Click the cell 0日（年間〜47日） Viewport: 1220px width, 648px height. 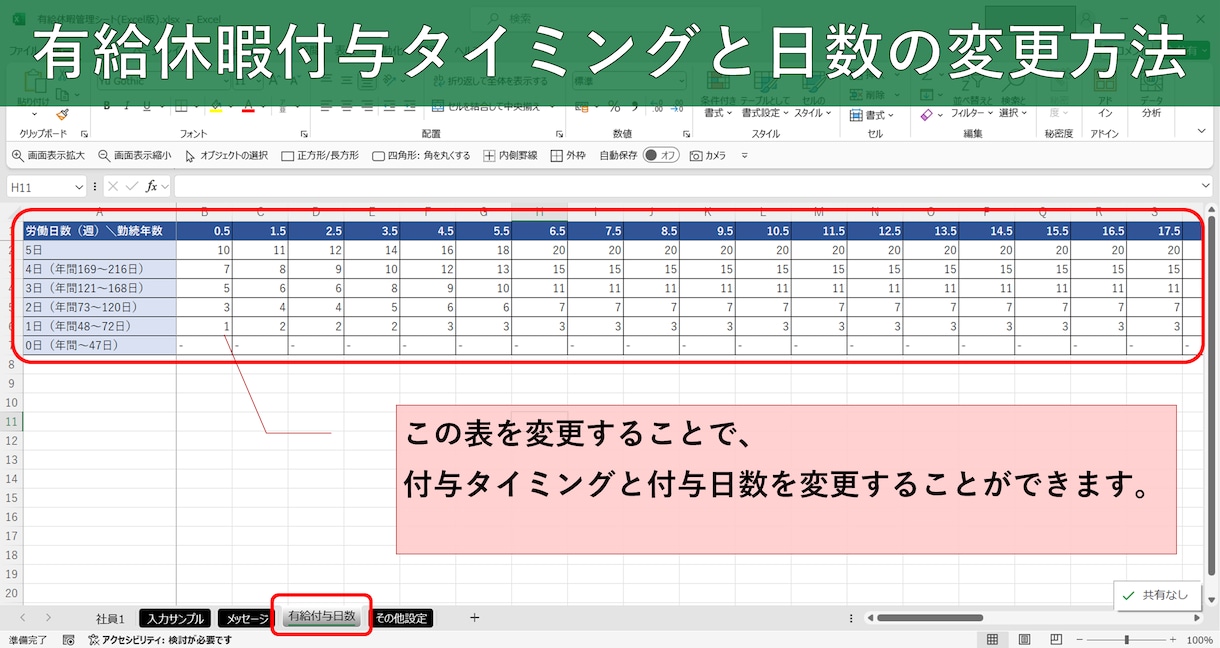99,345
